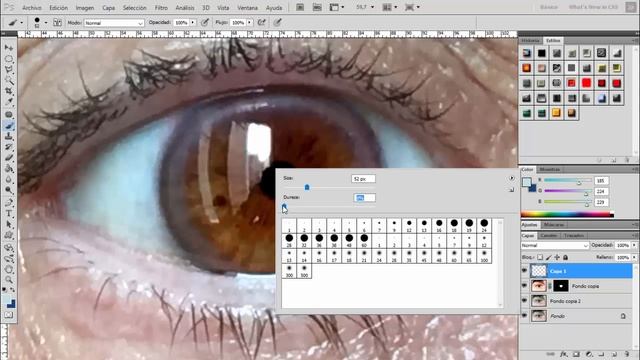Open layer Opacidad dropdown arrow
Image resolution: width=640 pixels, height=360 pixels.
pyautogui.click(x=634, y=245)
